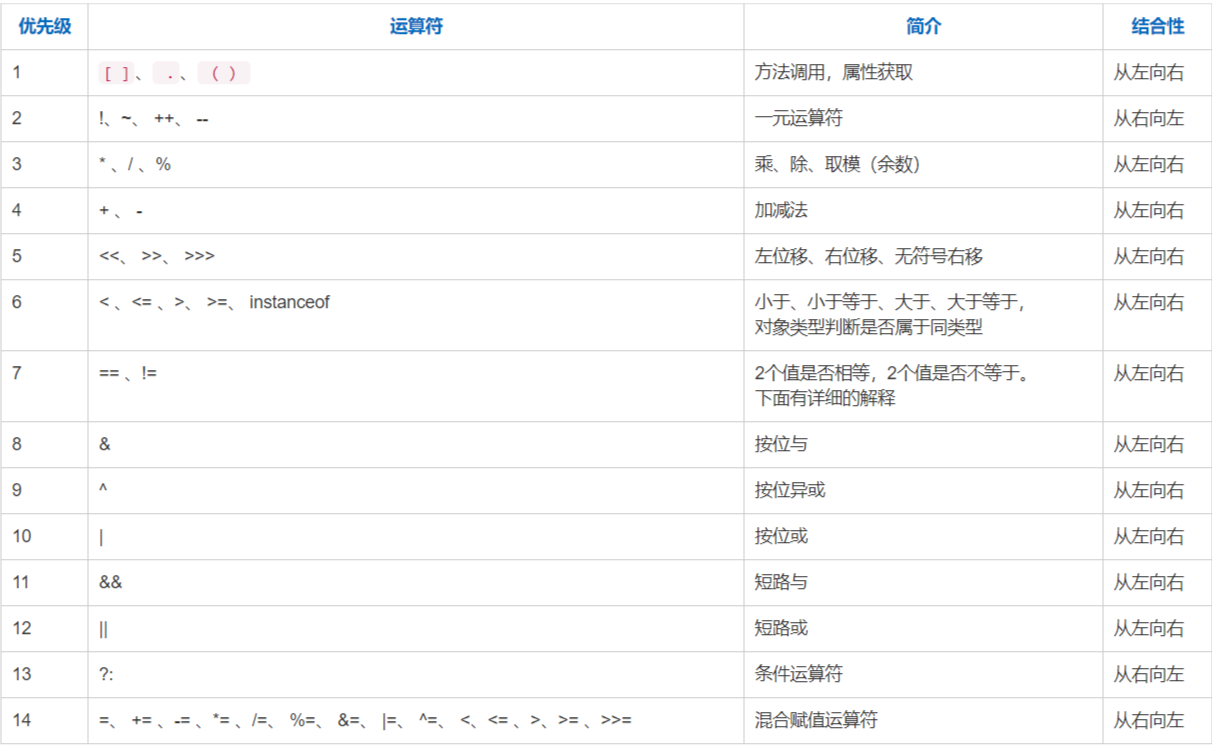Screen dimensions: 1212x747
Task: Click "从左向右" in the "加减法" row
Action: (x=1149, y=211)
